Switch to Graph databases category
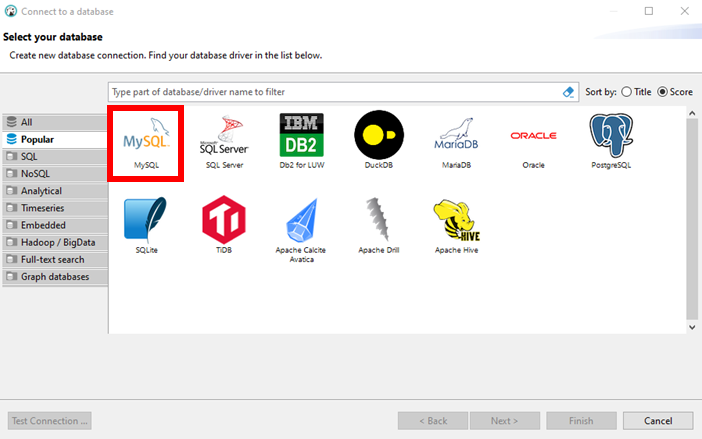This screenshot has height=439, width=702. [x=55, y=277]
